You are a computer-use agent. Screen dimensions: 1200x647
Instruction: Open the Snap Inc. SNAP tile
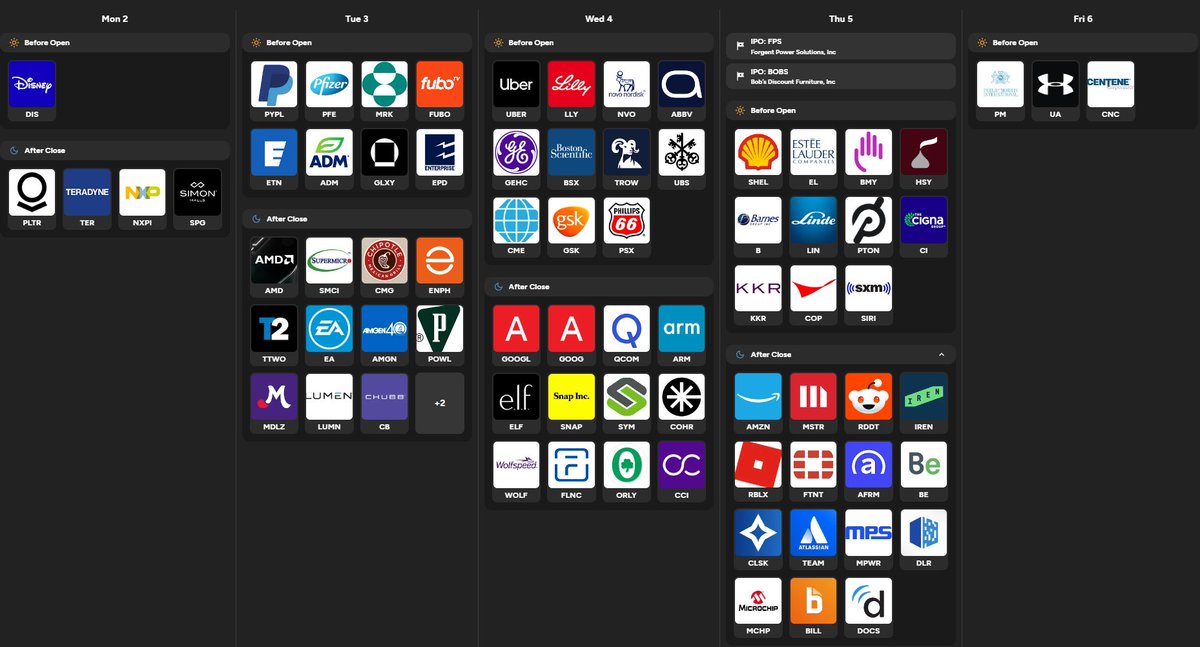tap(572, 402)
